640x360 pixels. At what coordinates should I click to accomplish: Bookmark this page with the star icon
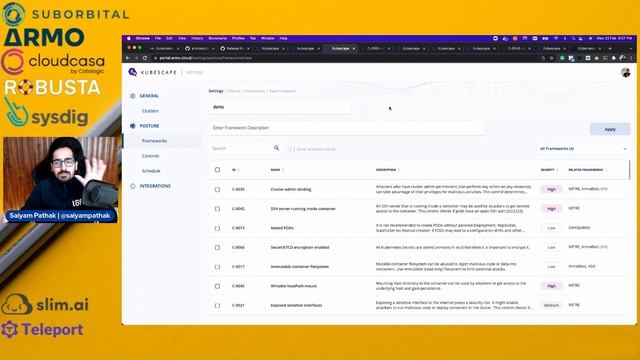pos(551,58)
